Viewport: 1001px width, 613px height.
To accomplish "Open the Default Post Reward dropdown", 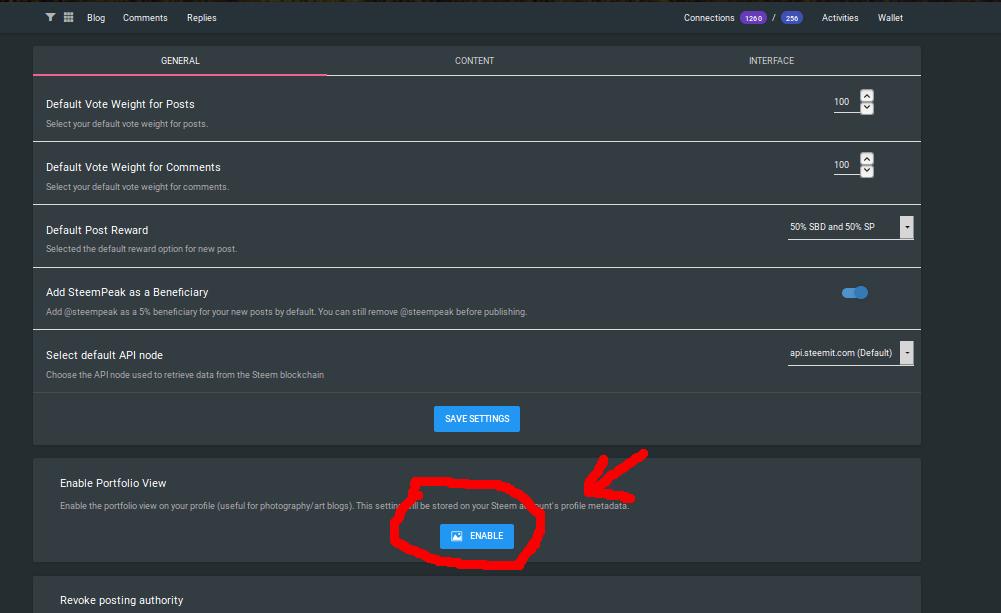I will [x=850, y=227].
